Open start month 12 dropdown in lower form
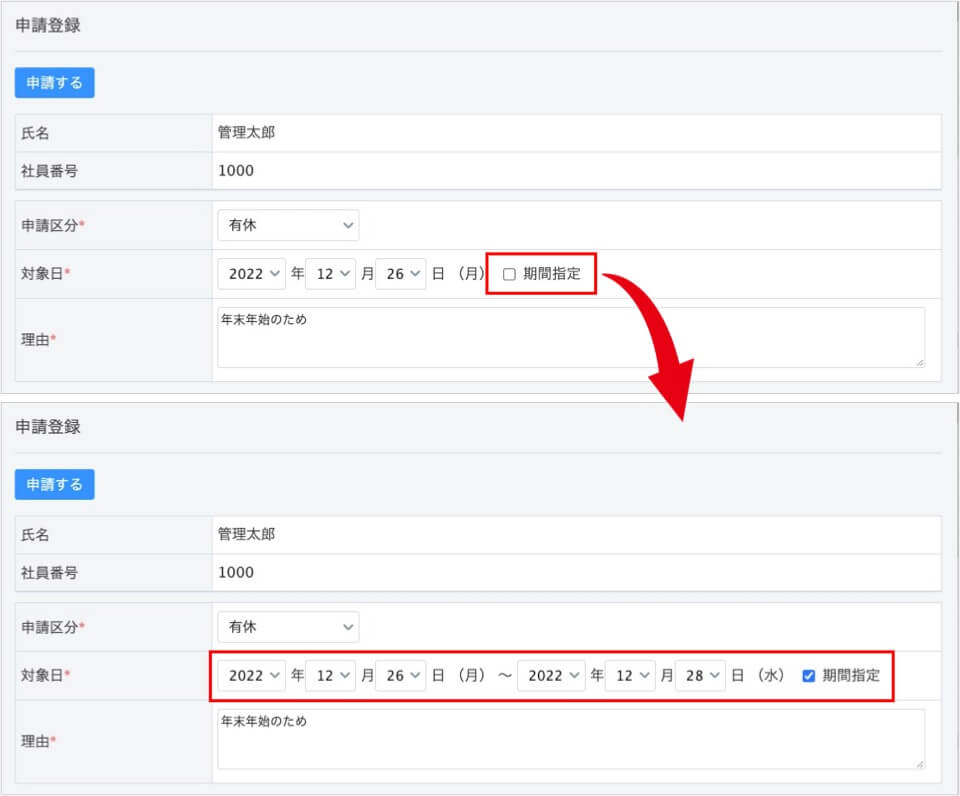The image size is (960, 796). click(x=330, y=675)
